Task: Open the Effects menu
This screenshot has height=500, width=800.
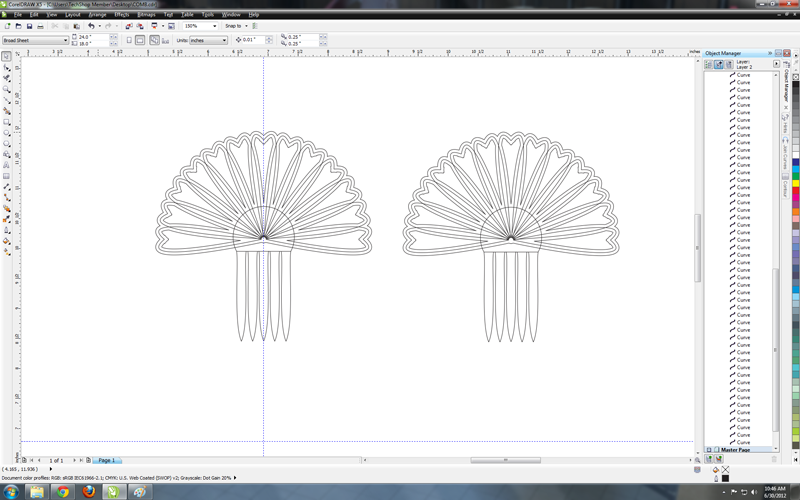Action: [121, 15]
